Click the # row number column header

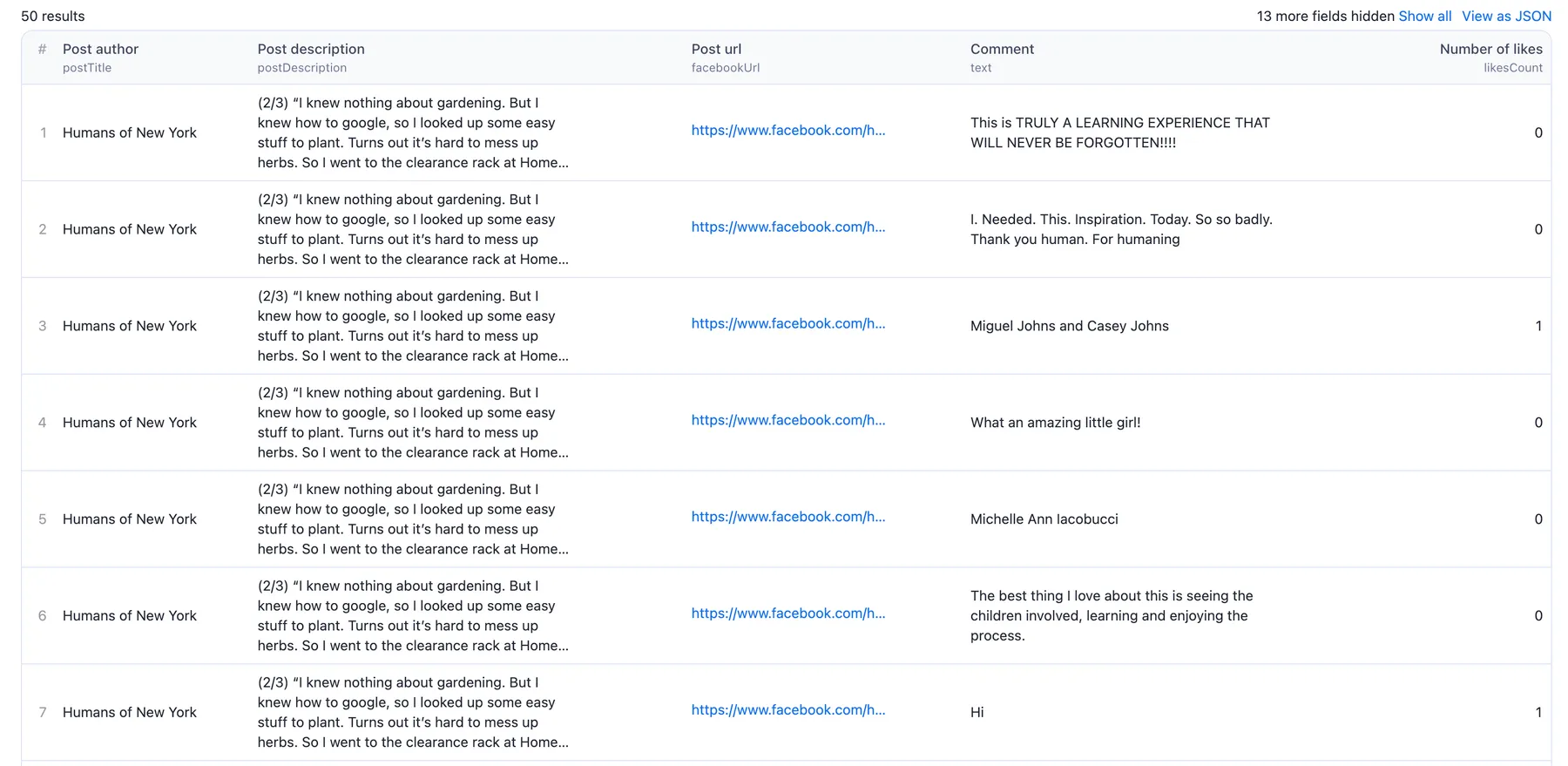tap(42, 50)
